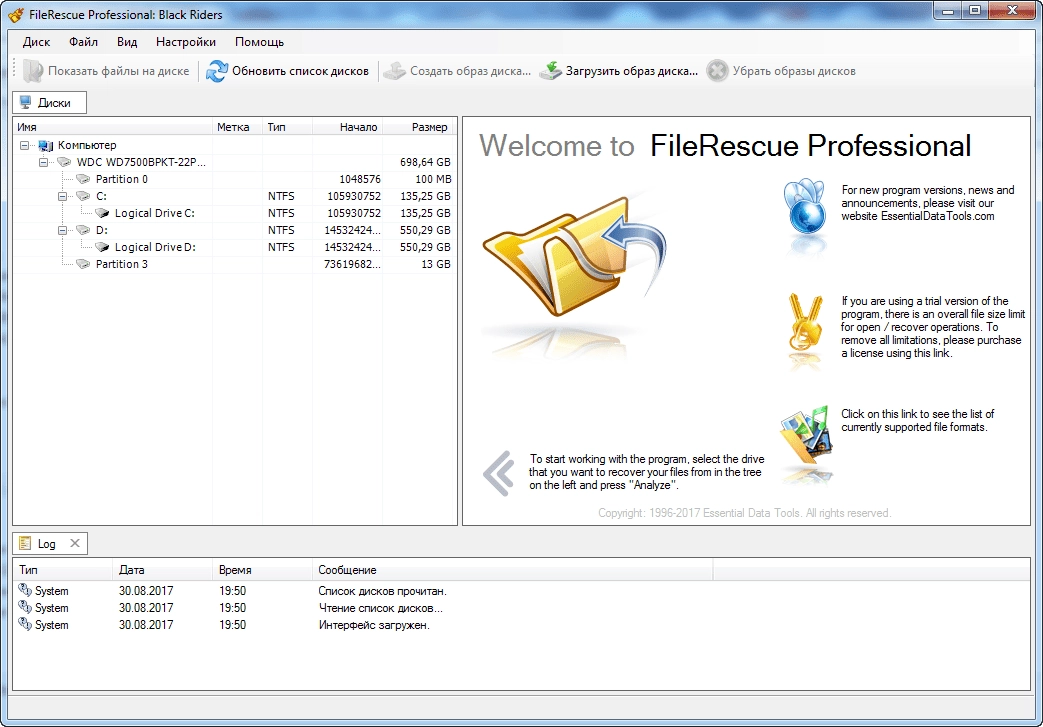Viewport: 1043px width, 727px height.
Task: Click the Сообщение log column header
Action: pos(512,570)
